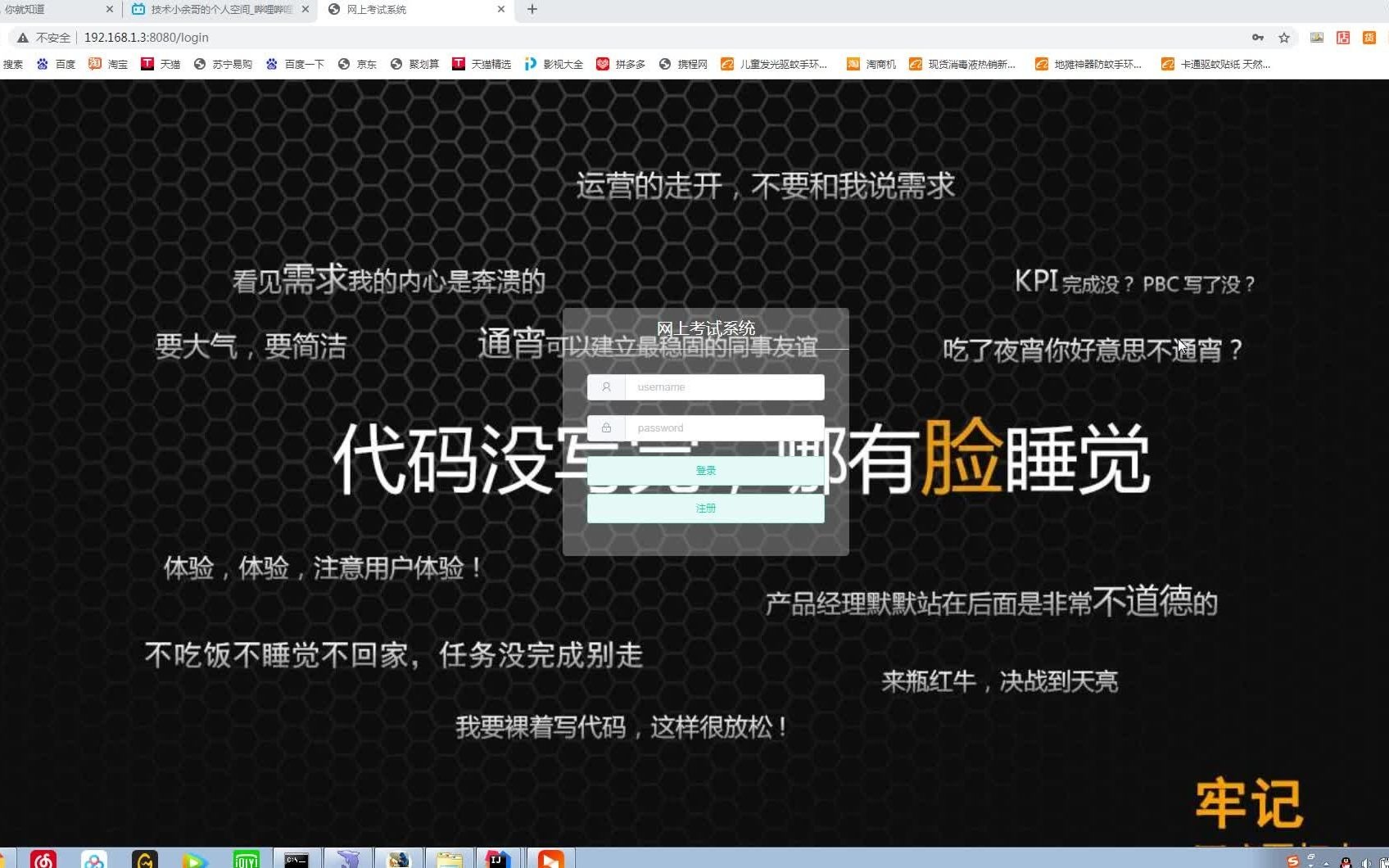Open the File Explorer folder taskbar icon
This screenshot has width=1389, height=868.
point(449,859)
